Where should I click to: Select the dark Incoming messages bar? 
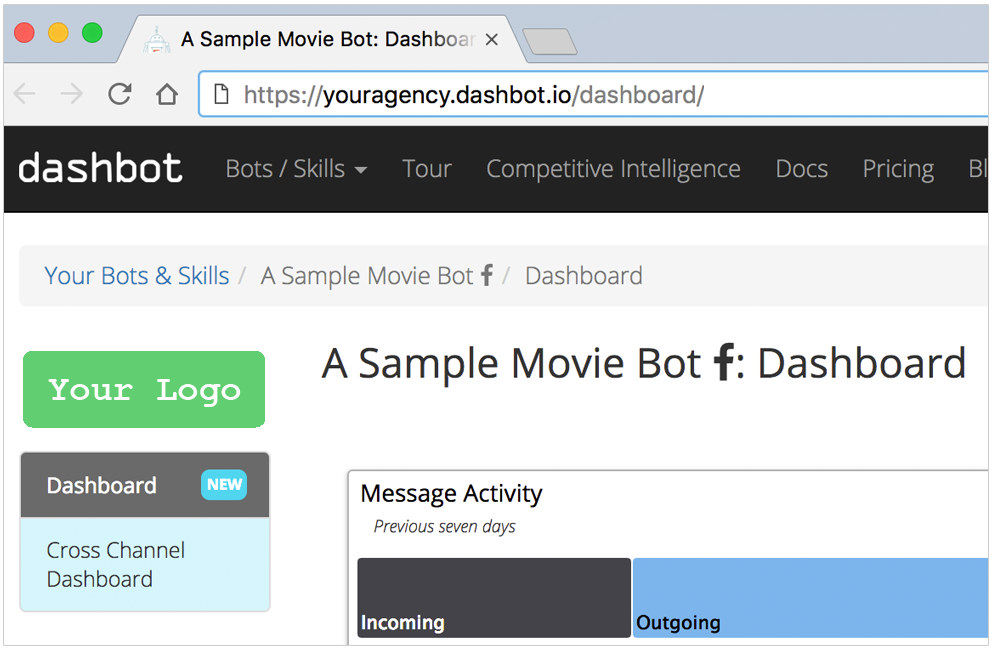pos(494,597)
